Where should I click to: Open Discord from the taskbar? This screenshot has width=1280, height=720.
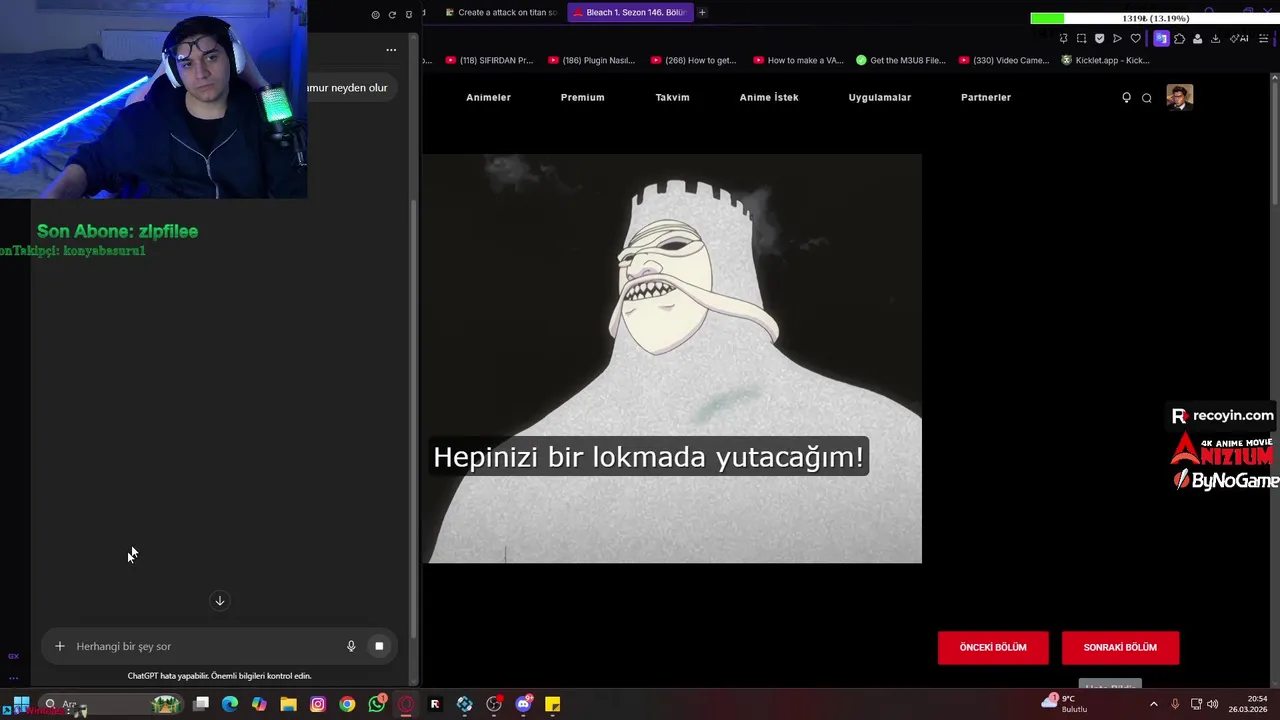[x=523, y=704]
